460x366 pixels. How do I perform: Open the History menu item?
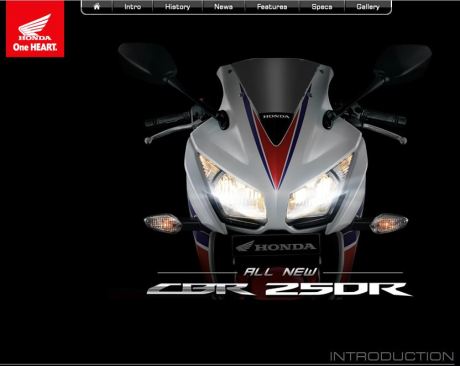coord(177,7)
